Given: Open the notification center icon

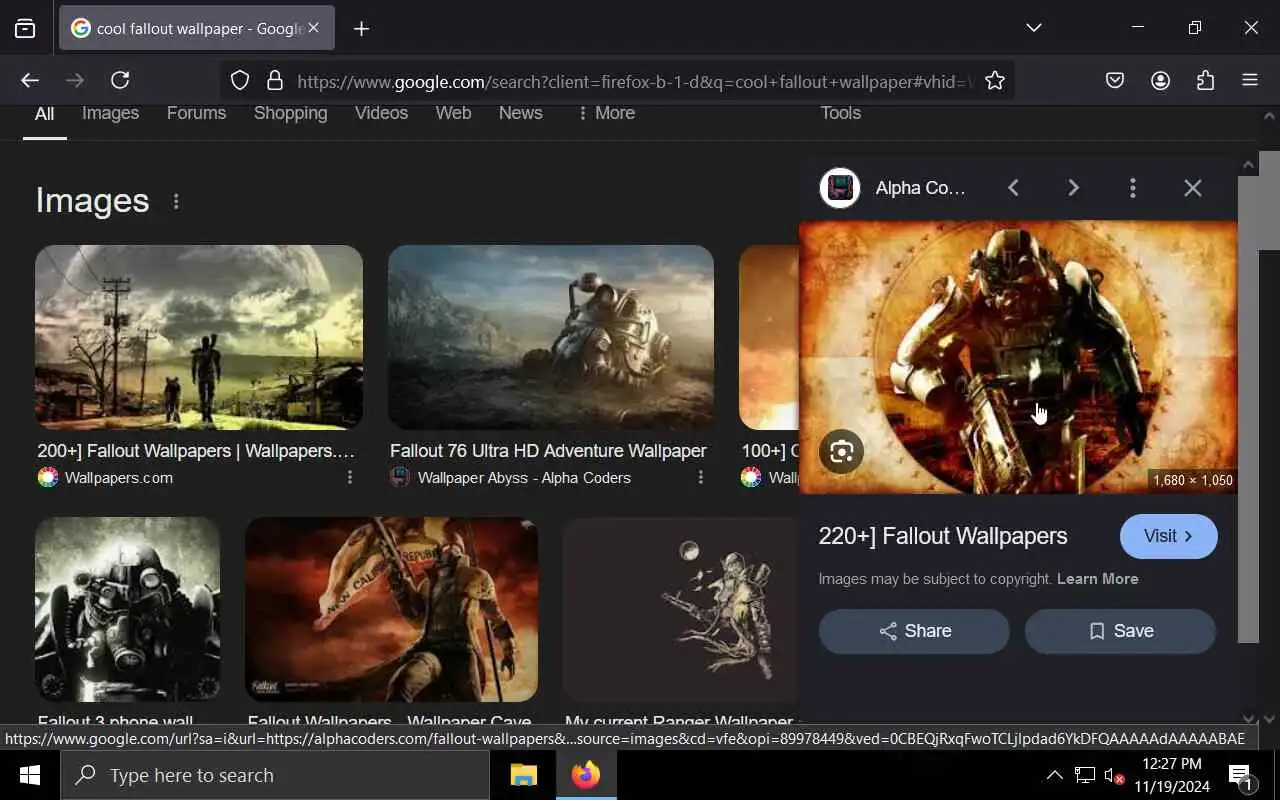Looking at the screenshot, I should [x=1241, y=776].
